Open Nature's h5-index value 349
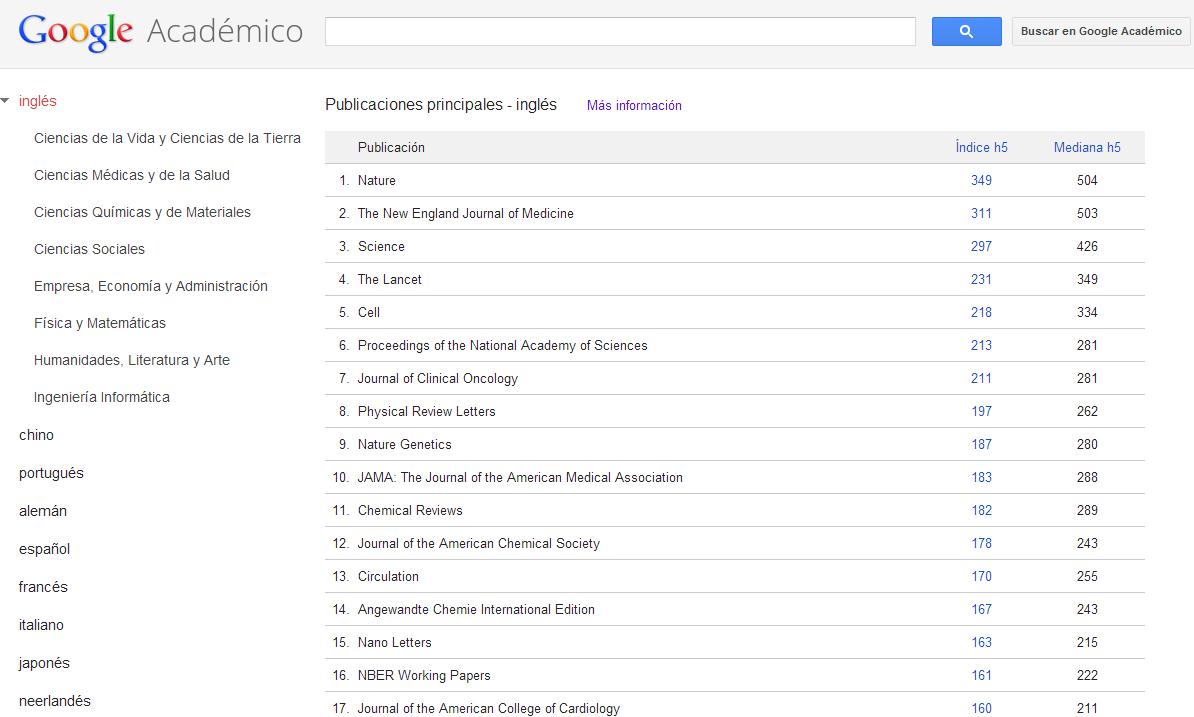The height and width of the screenshot is (717, 1194). coord(981,180)
